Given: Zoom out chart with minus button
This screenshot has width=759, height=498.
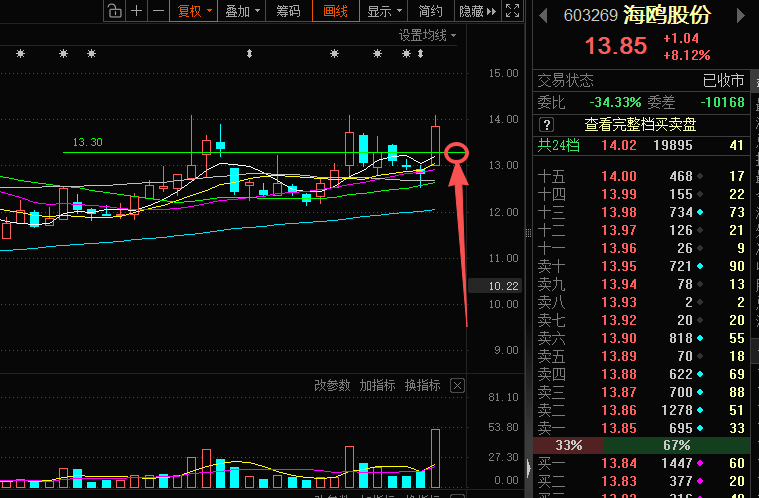Looking at the screenshot, I should (x=158, y=11).
